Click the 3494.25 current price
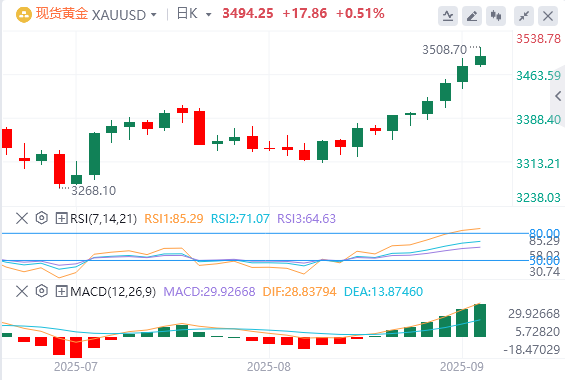This screenshot has width=565, height=380. (248, 14)
